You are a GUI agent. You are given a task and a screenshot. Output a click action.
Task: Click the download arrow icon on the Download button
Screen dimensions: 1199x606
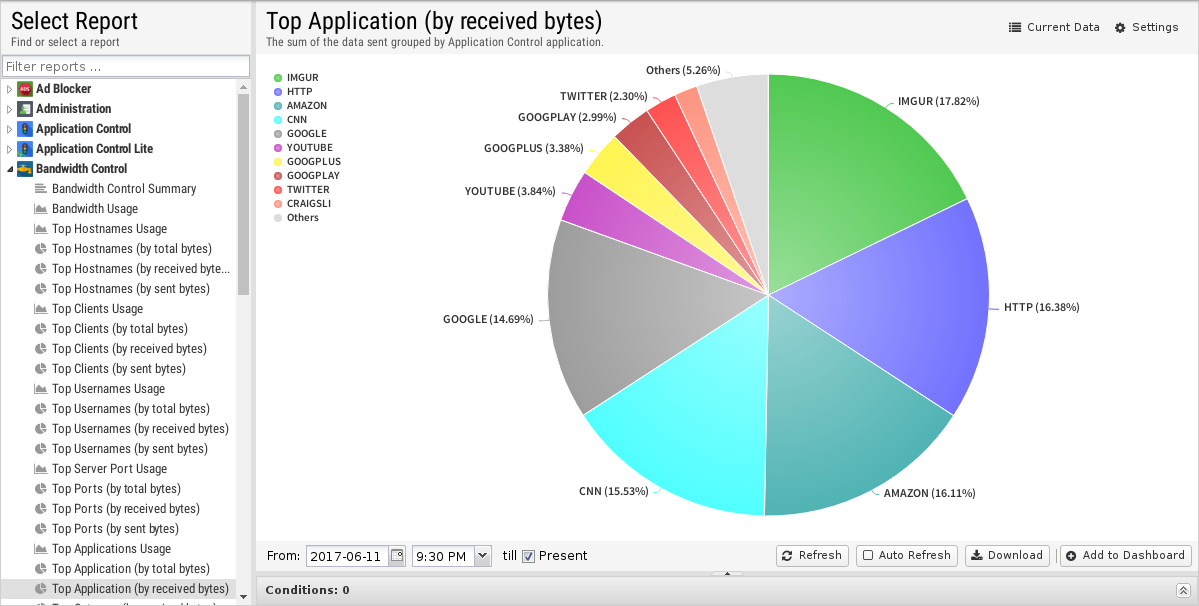click(x=976, y=556)
